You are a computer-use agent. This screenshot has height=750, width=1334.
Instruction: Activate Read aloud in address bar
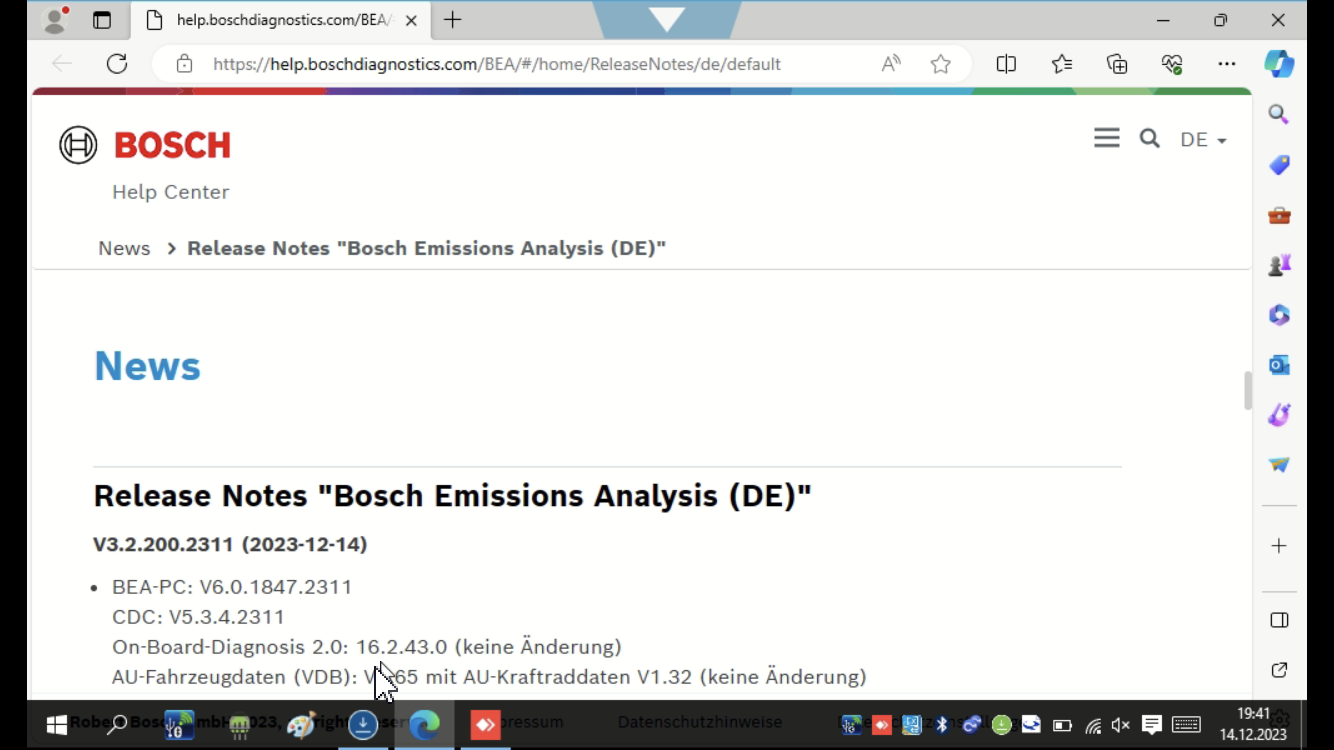tap(891, 64)
